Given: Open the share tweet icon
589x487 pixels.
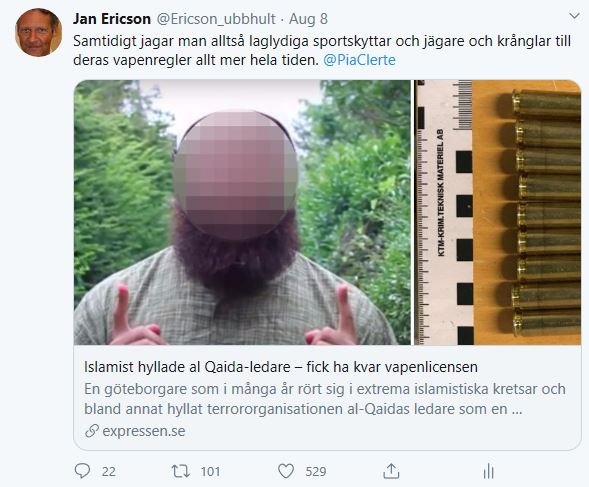Looking at the screenshot, I should click(x=391, y=471).
